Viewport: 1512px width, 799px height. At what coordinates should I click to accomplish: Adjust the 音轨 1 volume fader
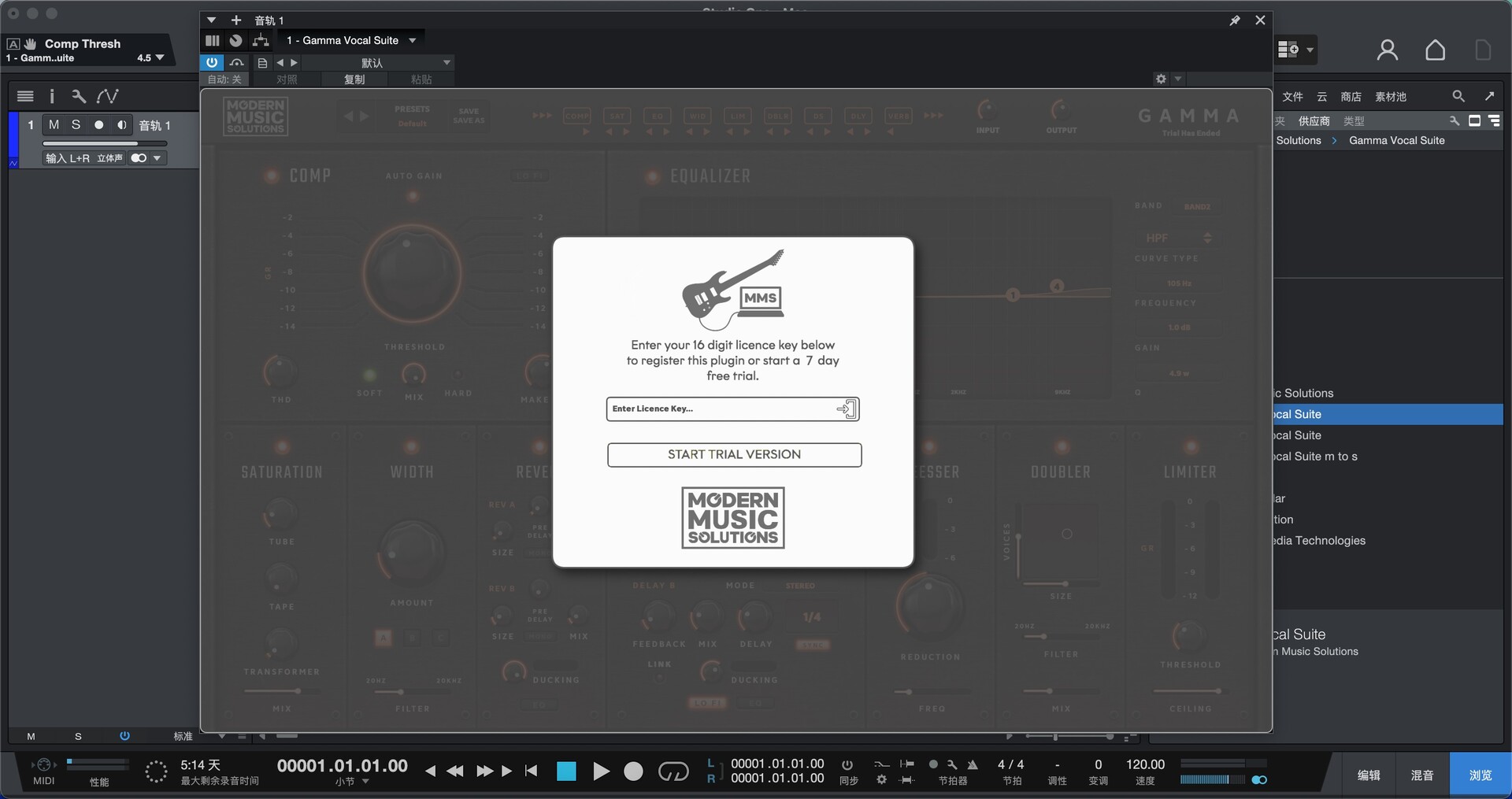104,143
